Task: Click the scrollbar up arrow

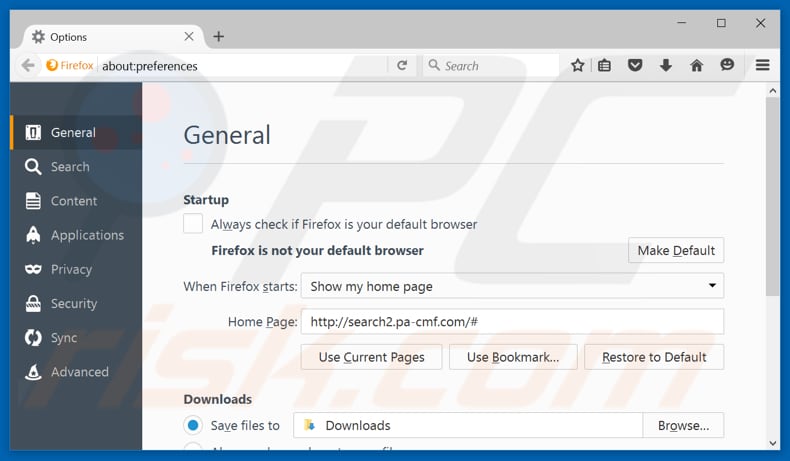Action: point(772,91)
